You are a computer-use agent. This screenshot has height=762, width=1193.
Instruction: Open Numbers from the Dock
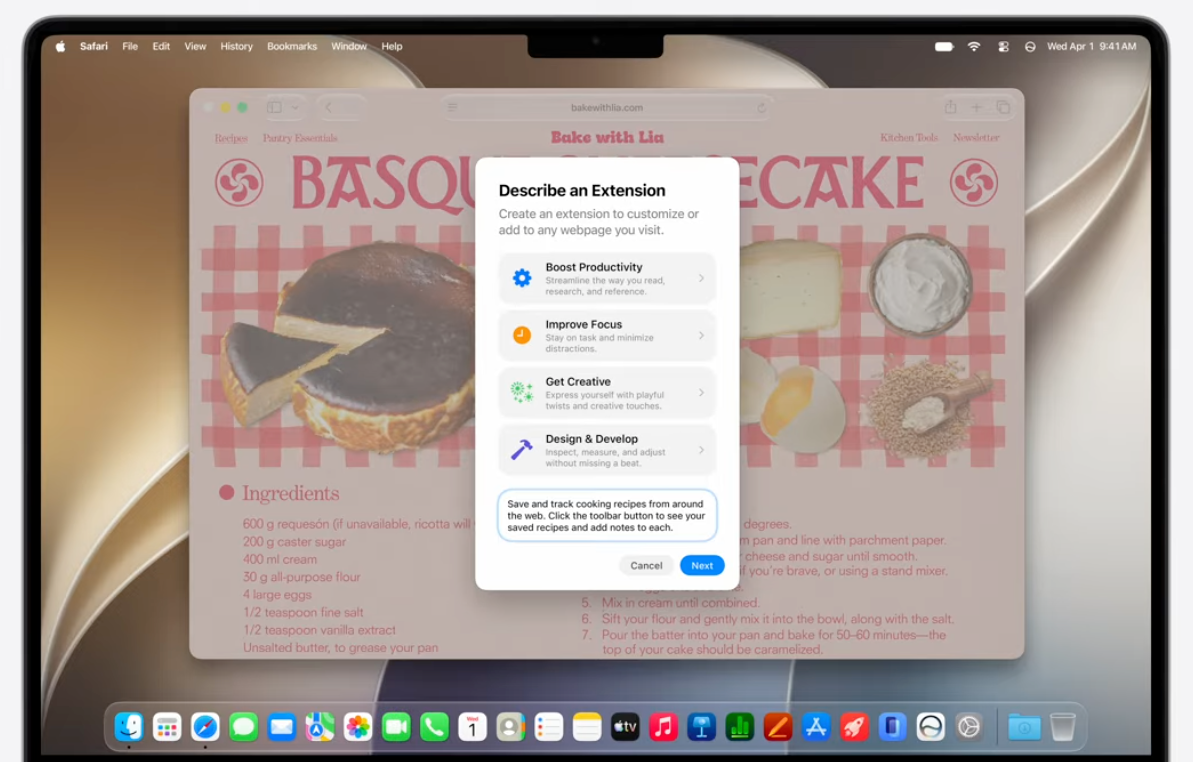tap(740, 727)
